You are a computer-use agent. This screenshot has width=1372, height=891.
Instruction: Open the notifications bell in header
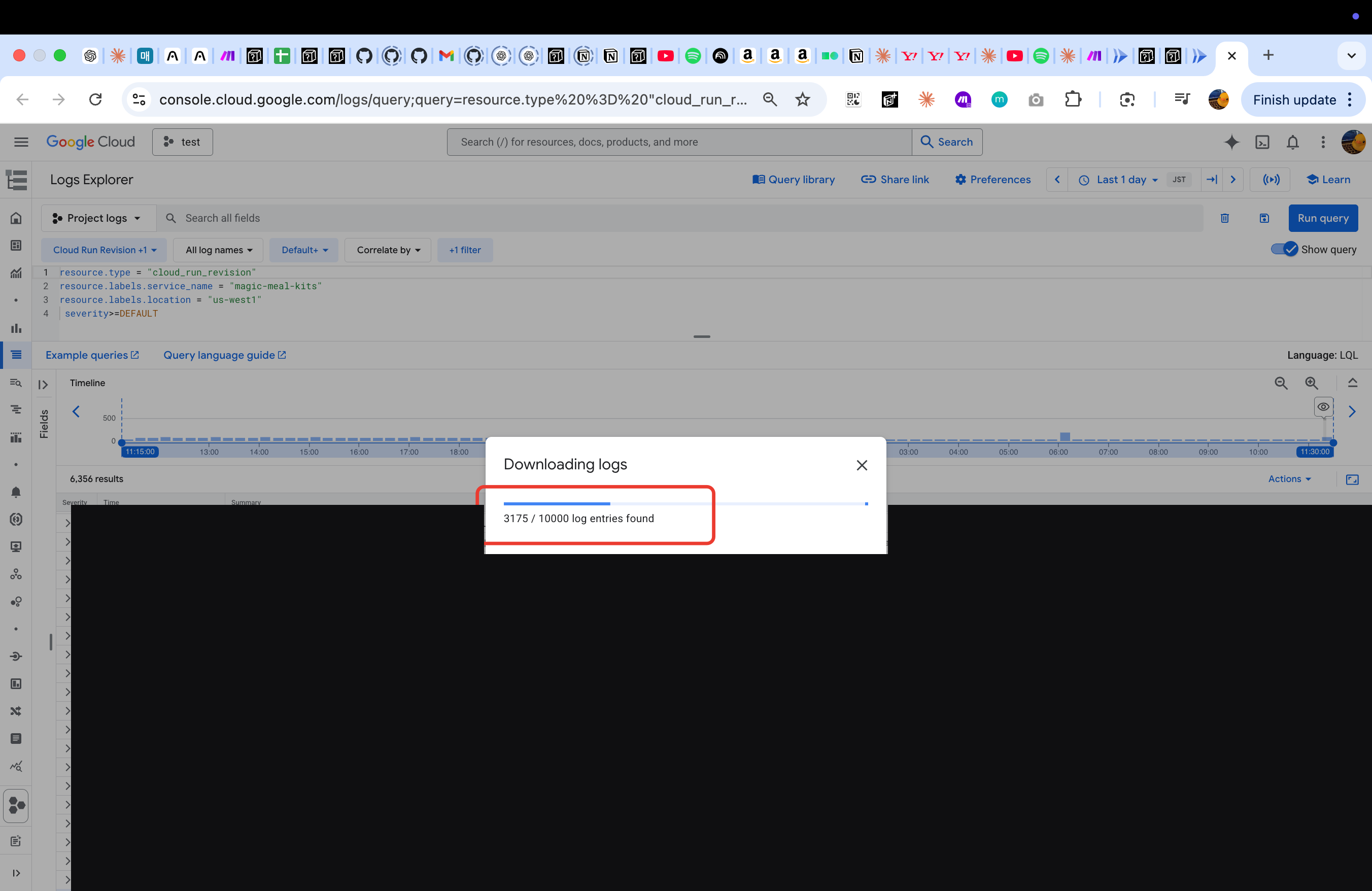(1292, 142)
